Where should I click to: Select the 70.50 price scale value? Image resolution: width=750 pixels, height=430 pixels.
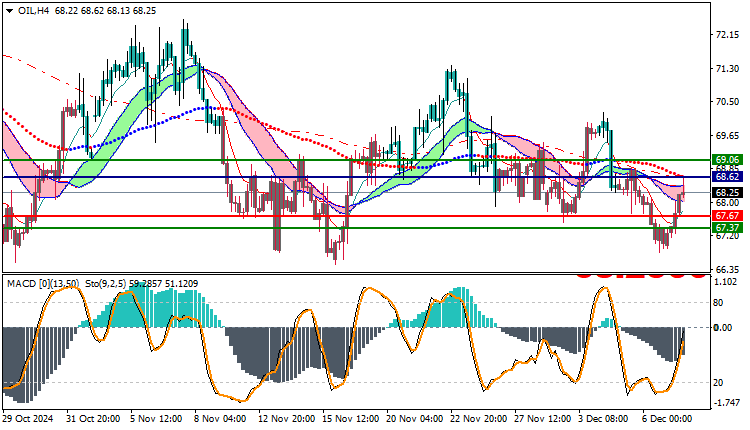pyautogui.click(x=727, y=102)
